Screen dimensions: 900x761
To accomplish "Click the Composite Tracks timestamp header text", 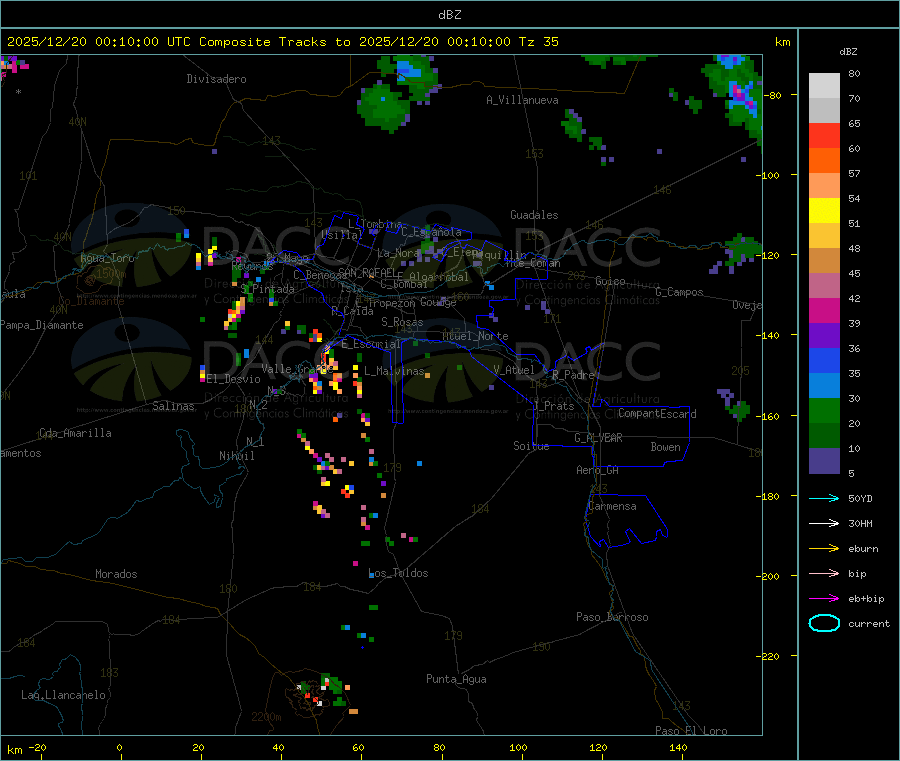I will 282,42.
